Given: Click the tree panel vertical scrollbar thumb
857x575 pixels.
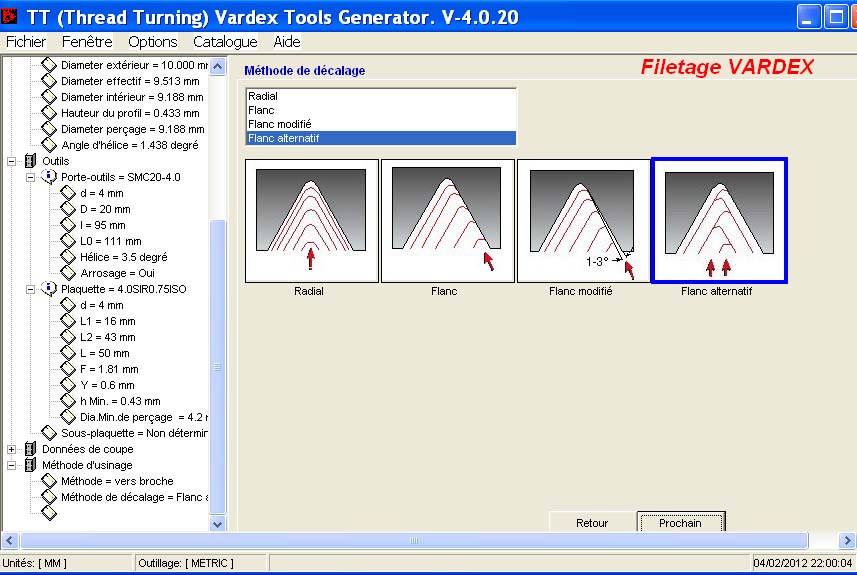Looking at the screenshot, I should pos(218,366).
